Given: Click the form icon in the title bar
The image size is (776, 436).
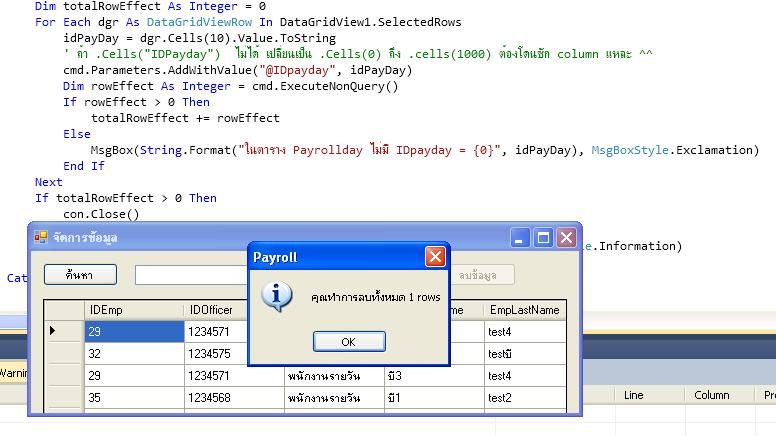Looking at the screenshot, I should coord(41,238).
